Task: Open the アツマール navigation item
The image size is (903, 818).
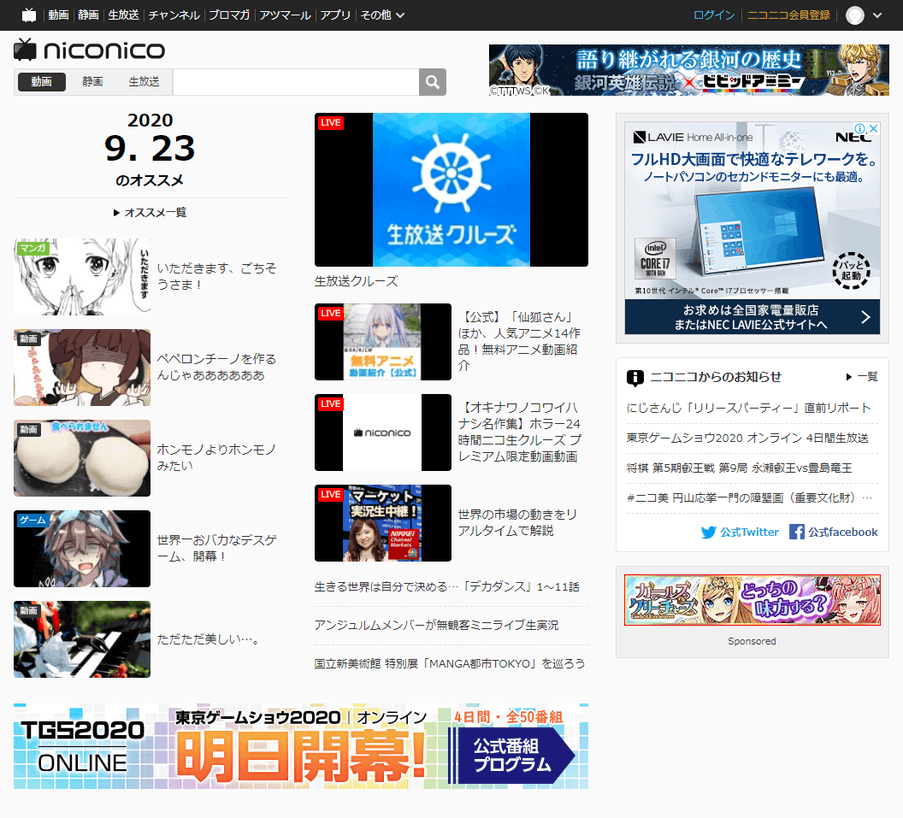Action: [x=285, y=15]
